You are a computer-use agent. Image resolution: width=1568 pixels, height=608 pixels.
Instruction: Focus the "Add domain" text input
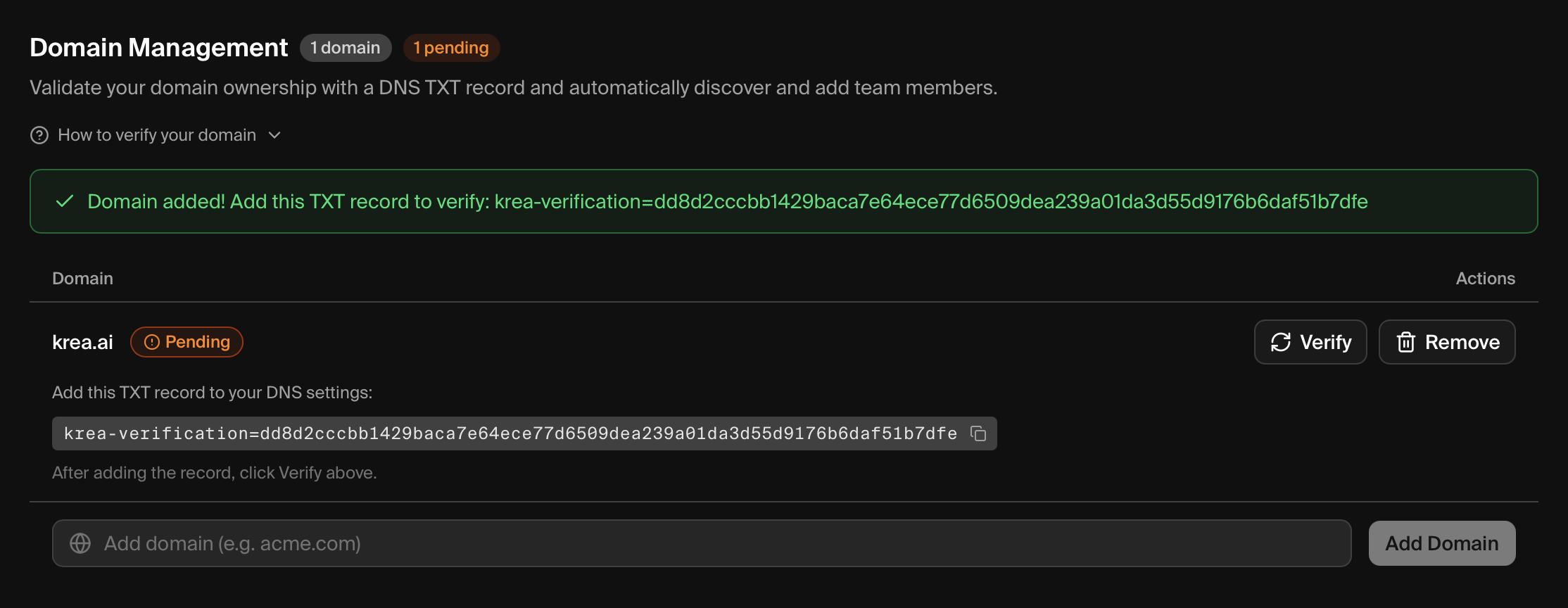tap(704, 543)
